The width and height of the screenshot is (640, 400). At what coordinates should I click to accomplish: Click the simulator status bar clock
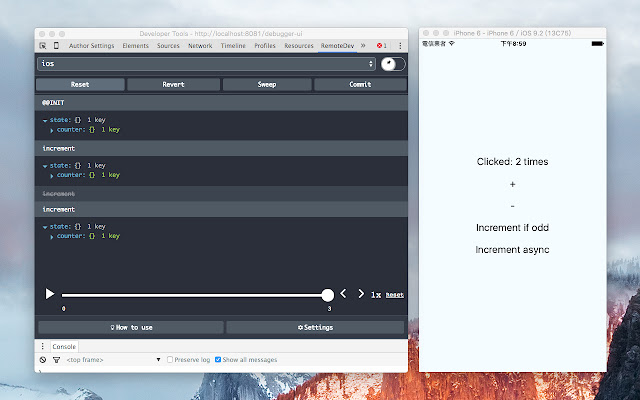click(513, 43)
